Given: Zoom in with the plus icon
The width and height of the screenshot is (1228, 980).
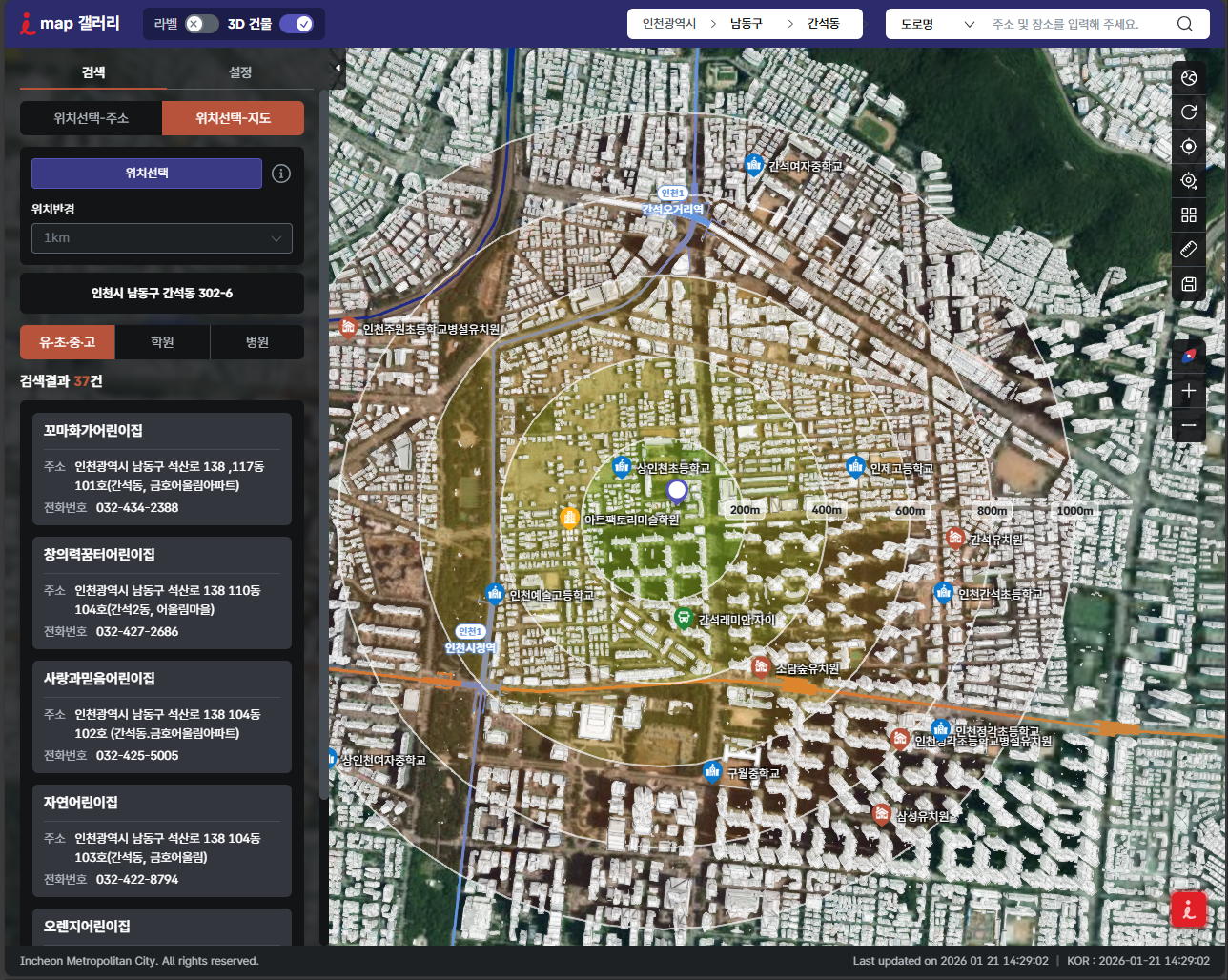Looking at the screenshot, I should (x=1188, y=391).
